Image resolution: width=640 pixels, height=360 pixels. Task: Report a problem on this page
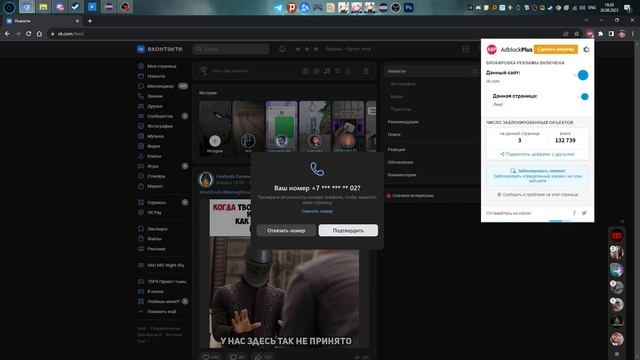click(537, 195)
